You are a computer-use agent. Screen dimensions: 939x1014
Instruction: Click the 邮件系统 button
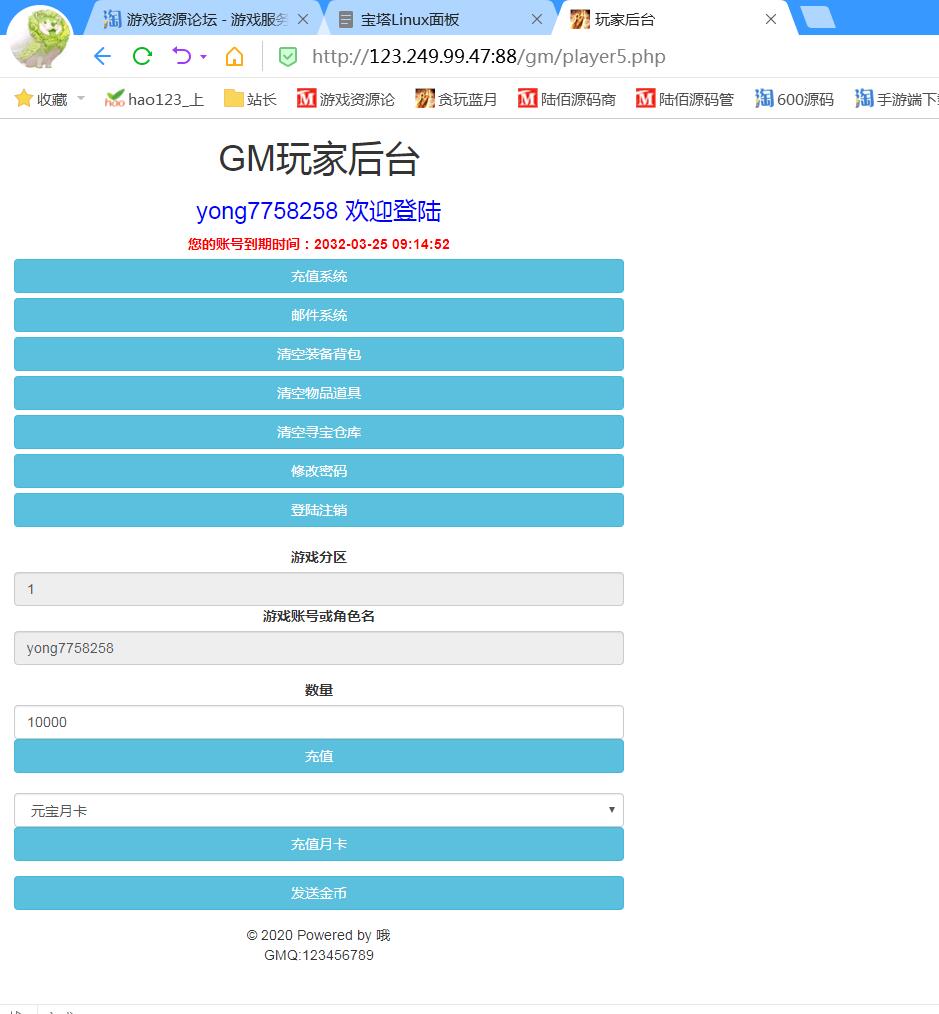tap(318, 315)
